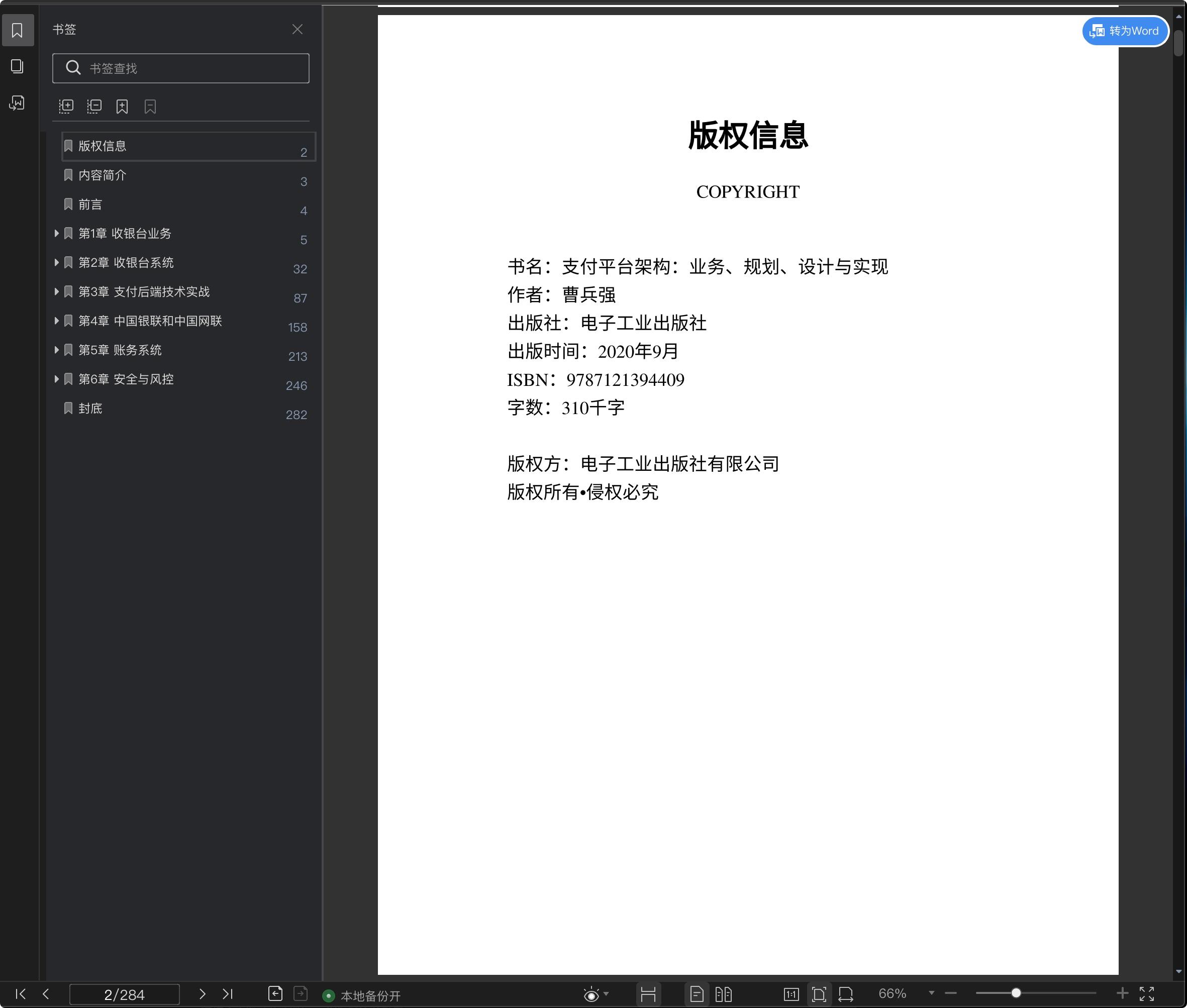Click the 转为Word button
This screenshot has width=1187, height=1008.
click(1125, 31)
